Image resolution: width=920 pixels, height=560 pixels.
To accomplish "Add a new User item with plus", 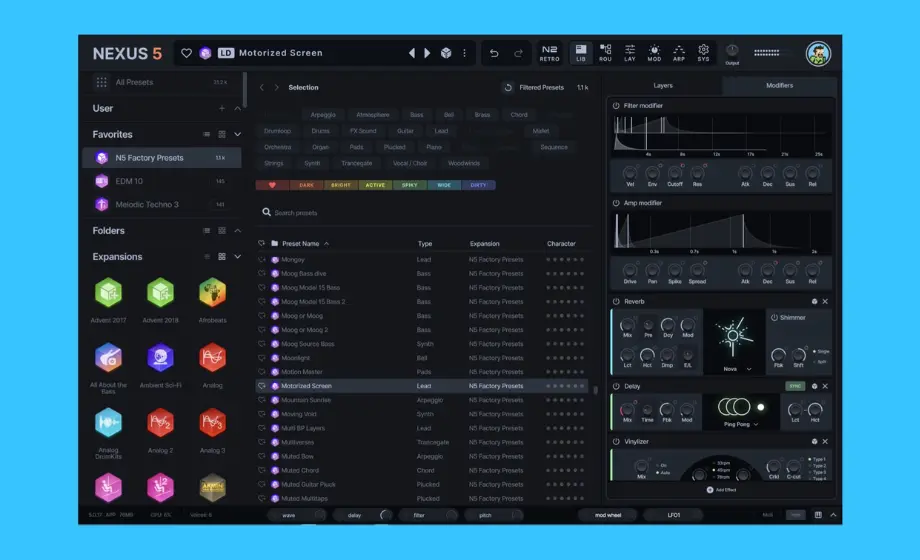I will (x=222, y=109).
